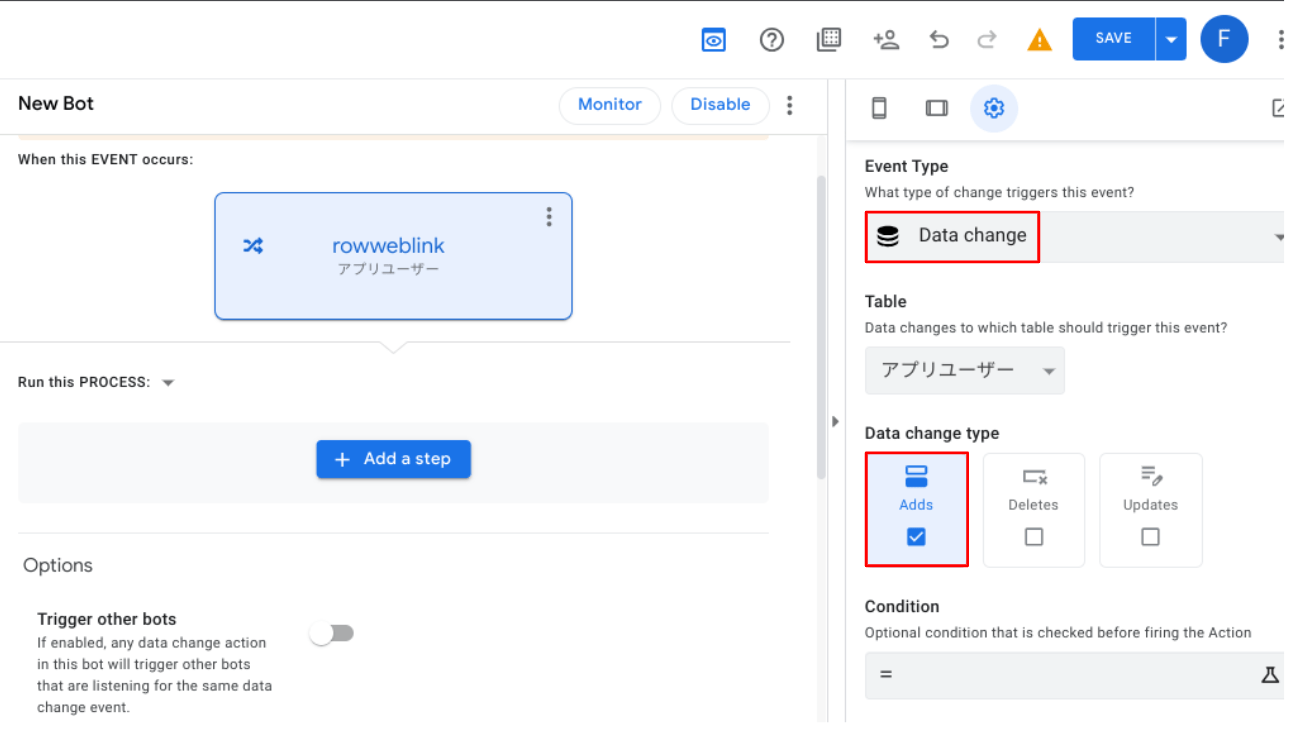Open the help question mark icon
This screenshot has width=1300, height=731.
coord(771,40)
